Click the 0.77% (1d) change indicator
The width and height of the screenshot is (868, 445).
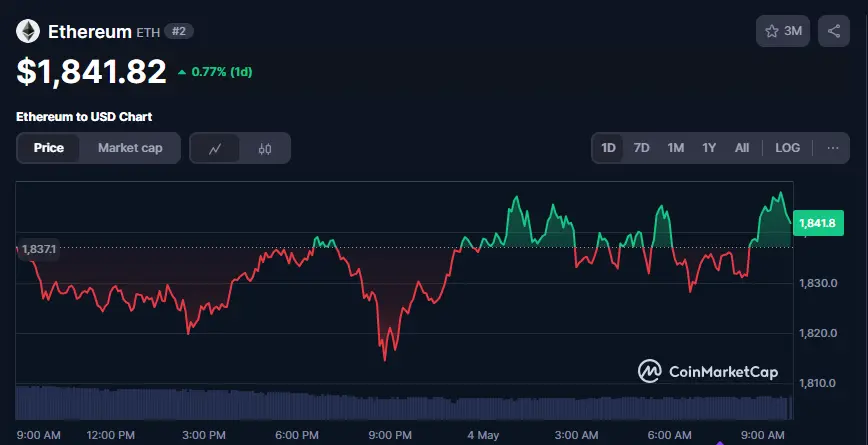(x=215, y=72)
